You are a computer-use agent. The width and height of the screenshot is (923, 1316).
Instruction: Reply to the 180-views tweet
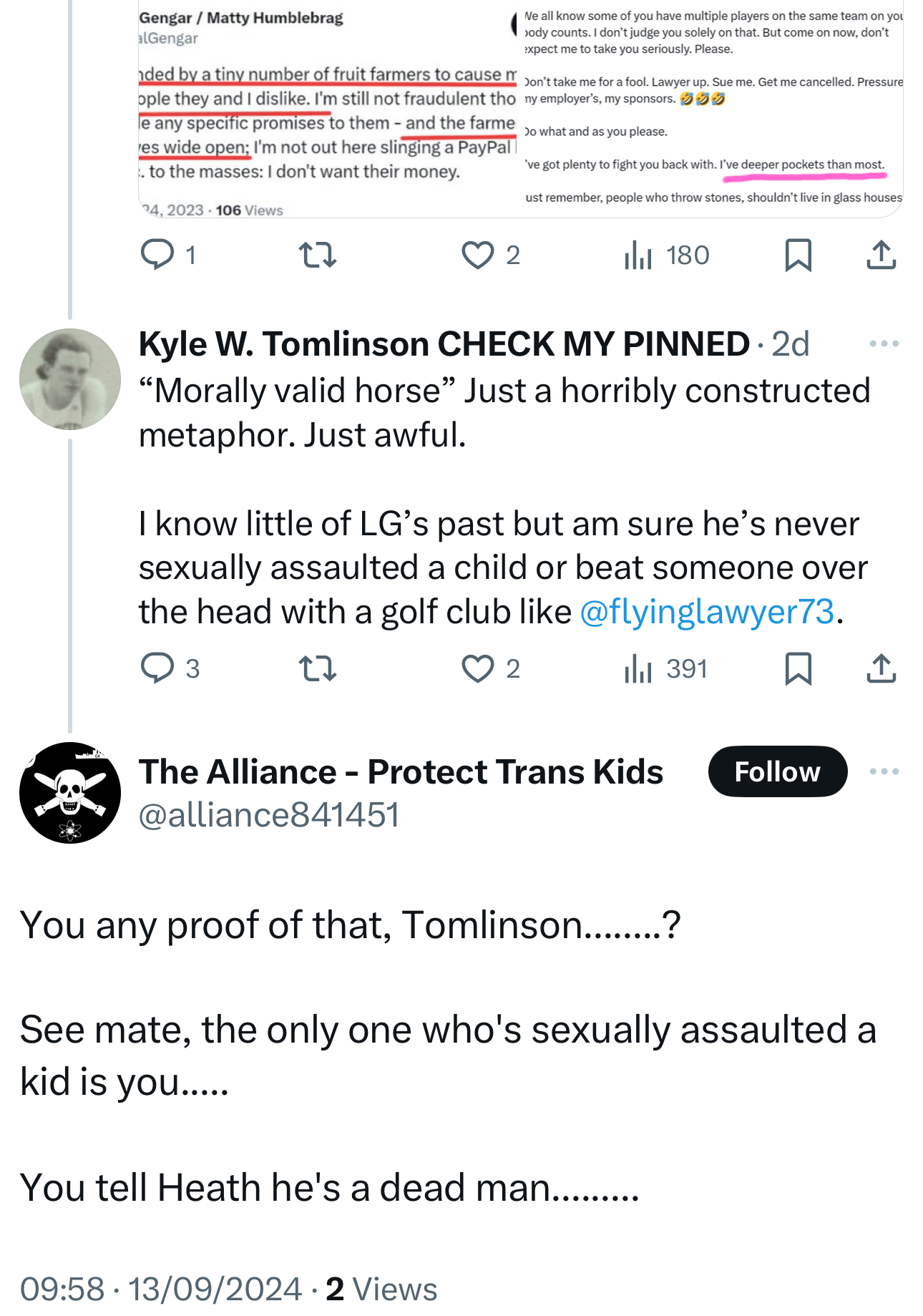tap(157, 255)
